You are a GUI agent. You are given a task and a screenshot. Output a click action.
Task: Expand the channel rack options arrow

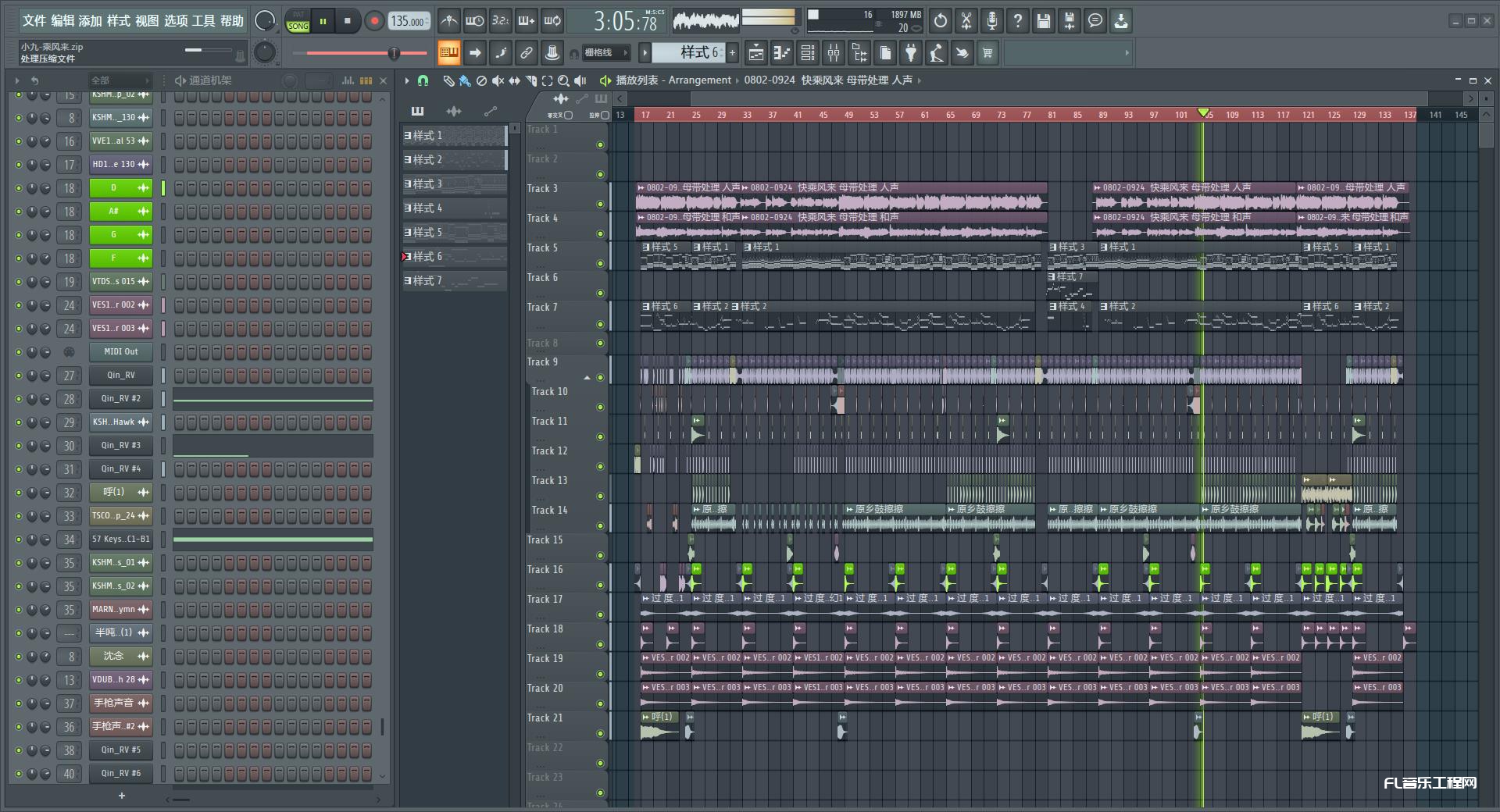tap(17, 80)
